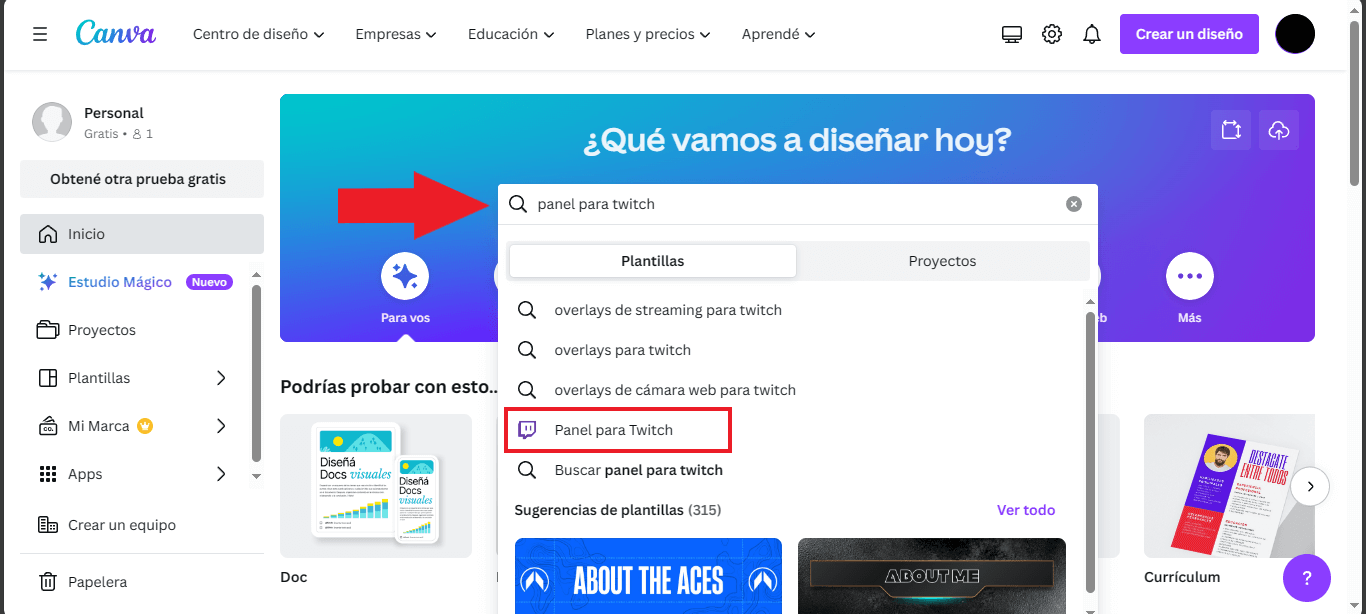Click Crear un diseño button
1366x614 pixels.
[x=1189, y=34]
